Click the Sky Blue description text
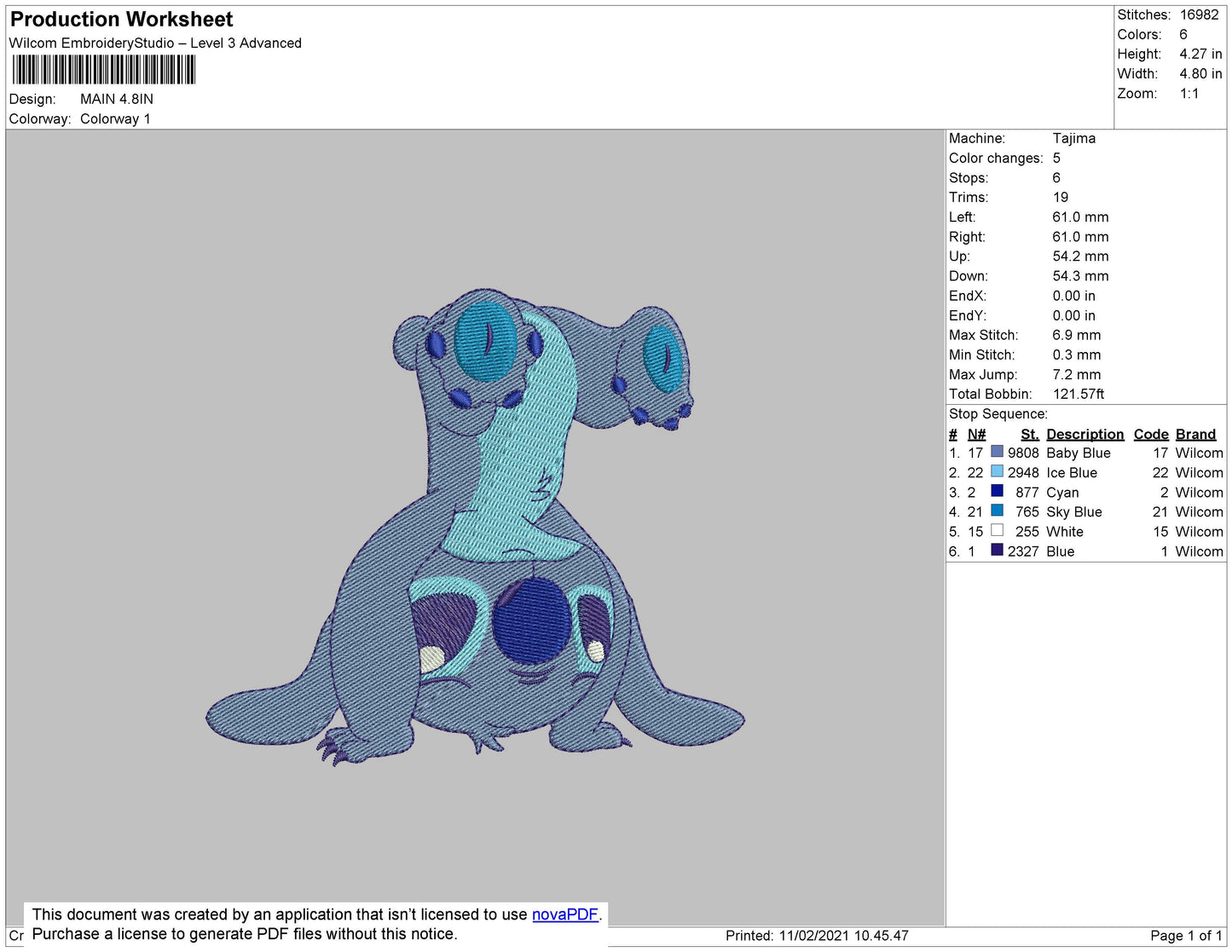1232x952 pixels. tap(1074, 511)
